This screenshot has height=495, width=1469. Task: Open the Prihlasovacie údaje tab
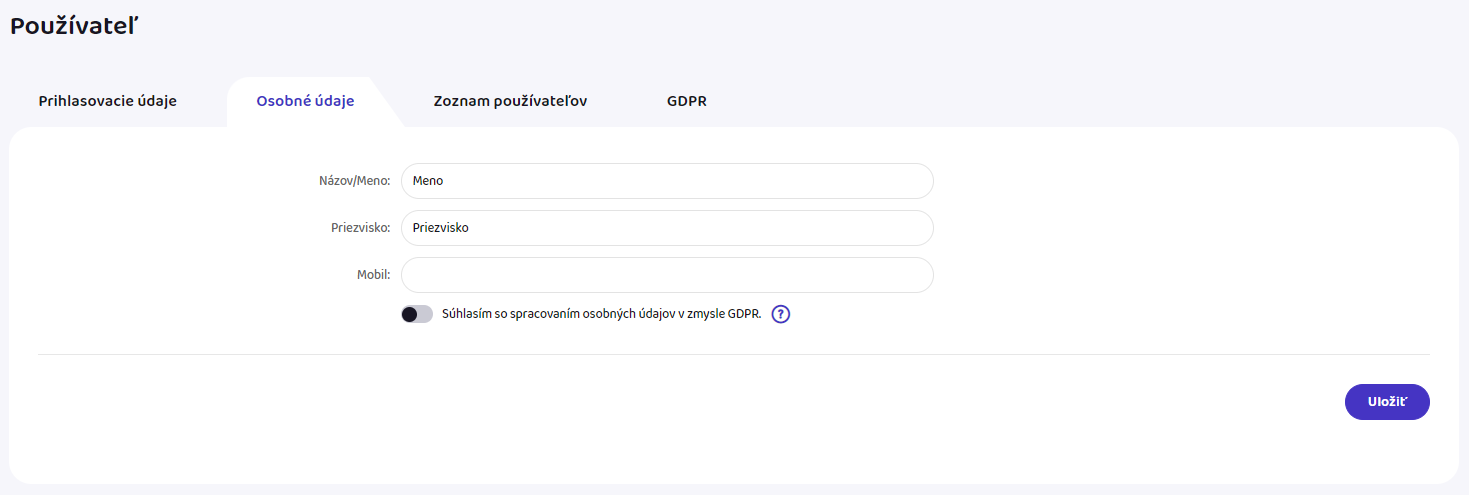(107, 101)
